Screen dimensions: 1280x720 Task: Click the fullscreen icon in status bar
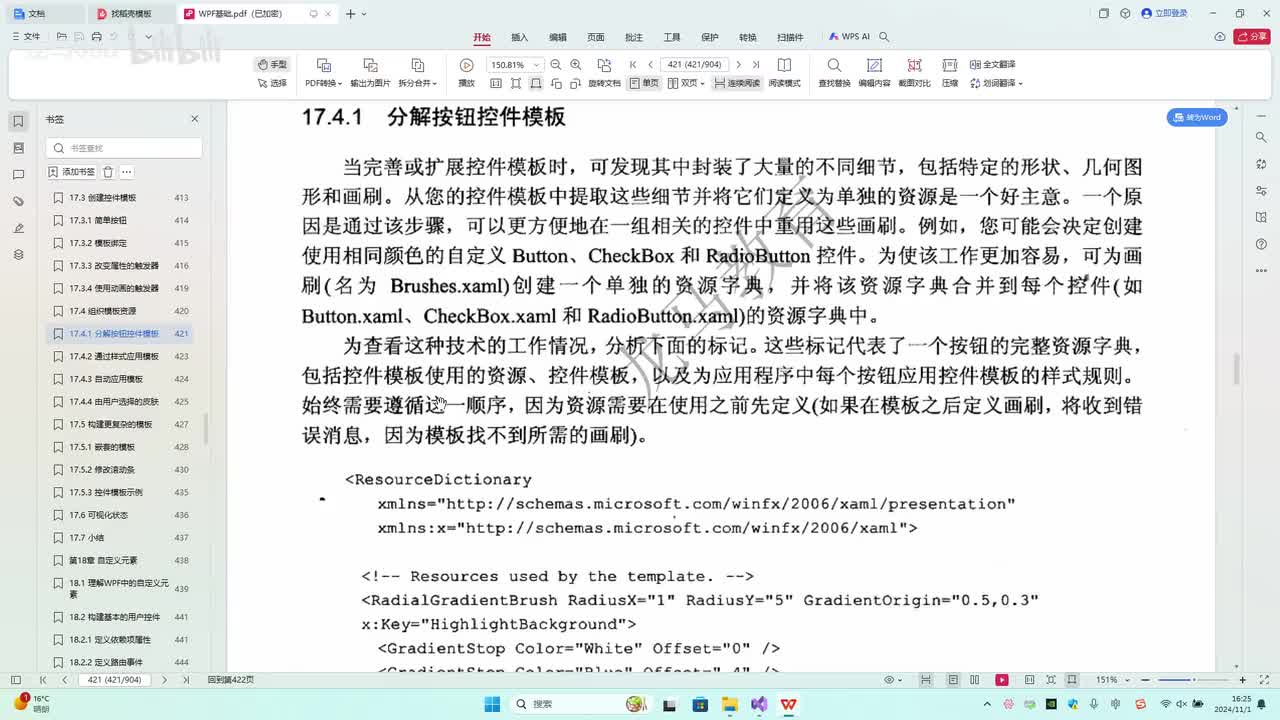pos(1265,680)
